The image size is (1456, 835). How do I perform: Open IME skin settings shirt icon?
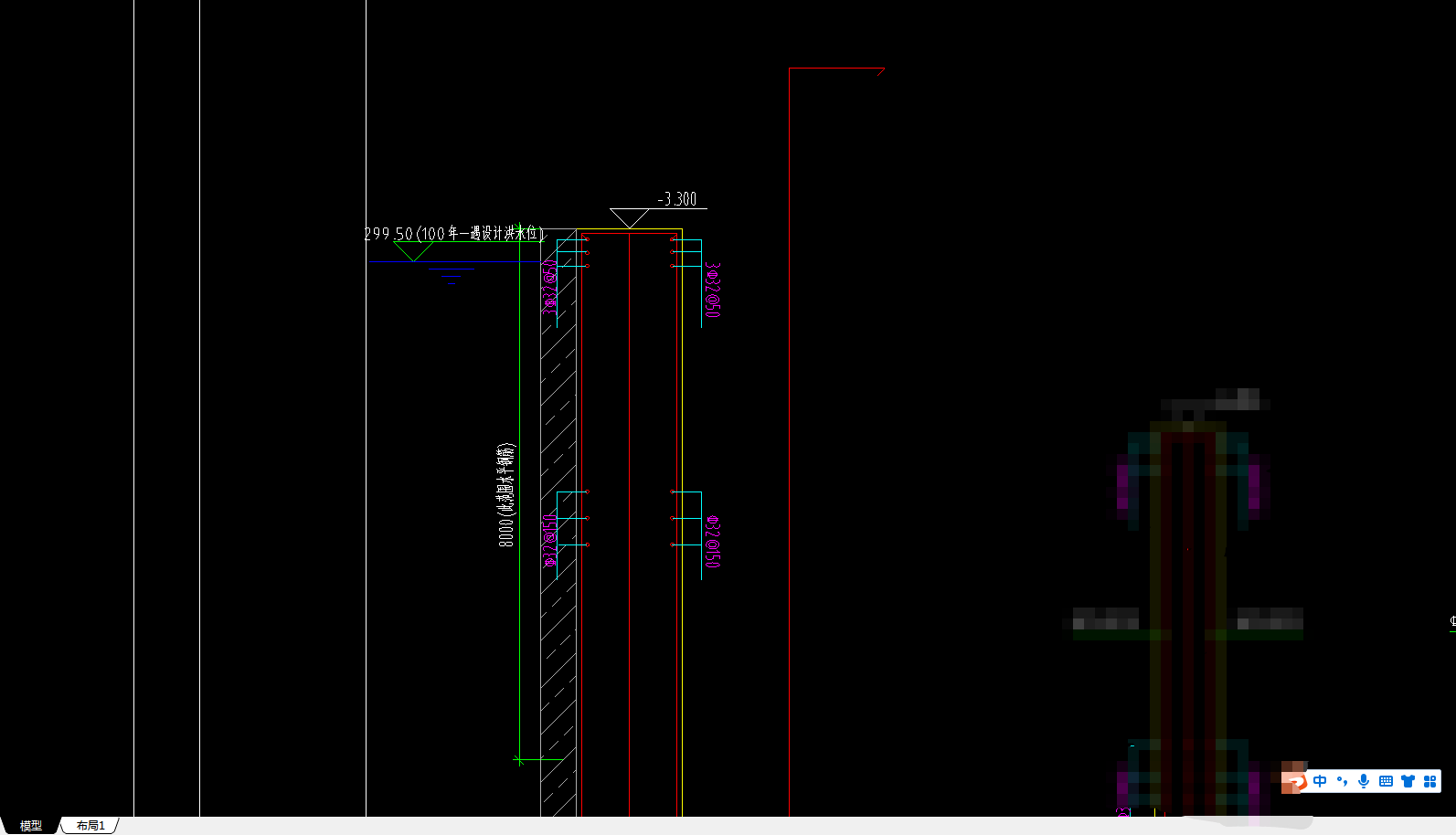point(1408,781)
